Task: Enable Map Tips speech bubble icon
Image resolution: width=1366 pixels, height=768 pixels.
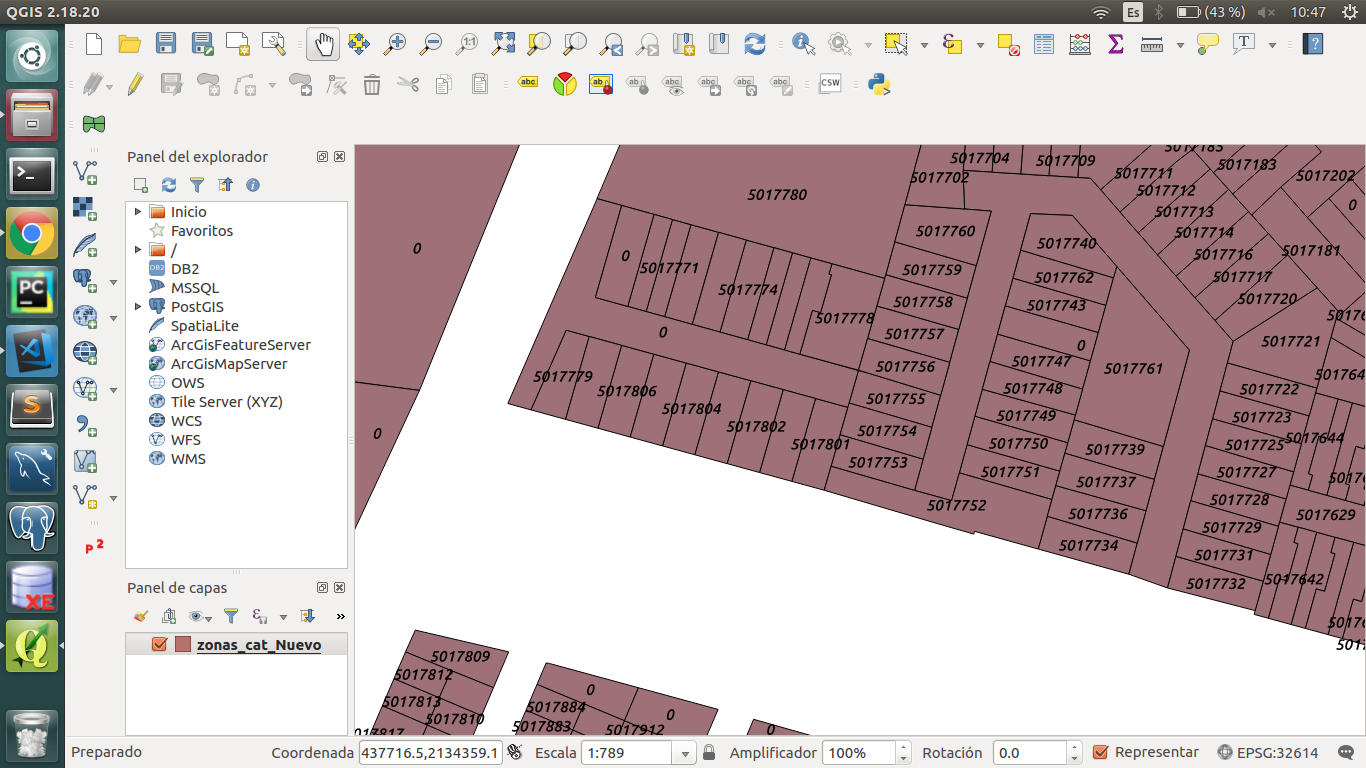Action: [1208, 44]
